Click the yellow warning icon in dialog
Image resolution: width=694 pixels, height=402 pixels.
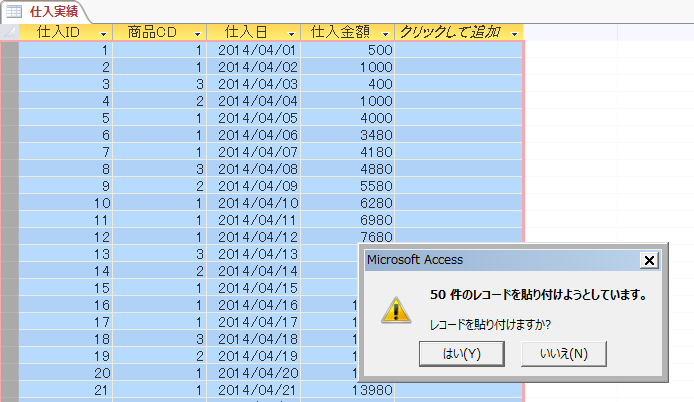[x=397, y=309]
